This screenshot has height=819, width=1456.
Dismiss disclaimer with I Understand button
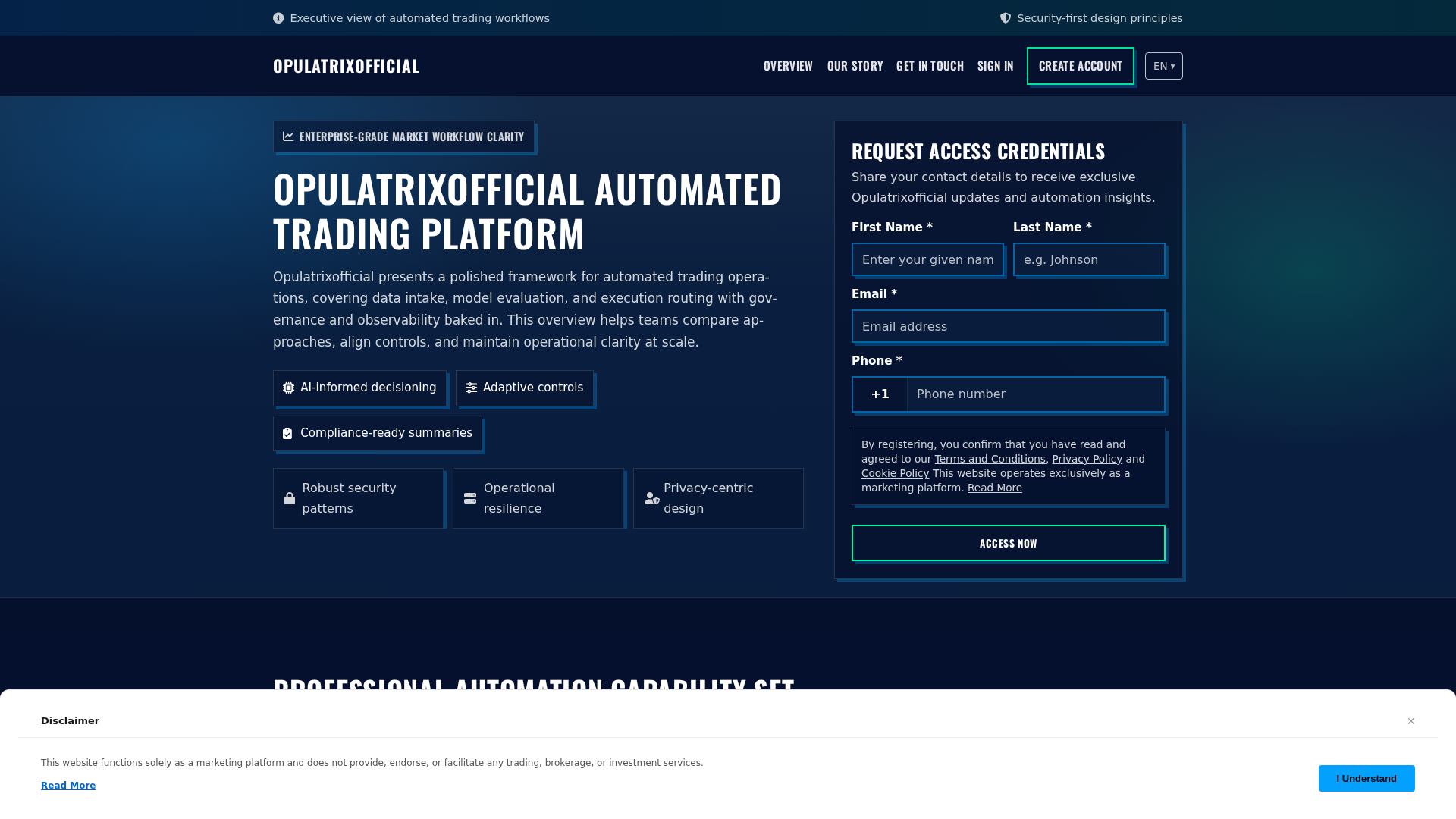1367,778
